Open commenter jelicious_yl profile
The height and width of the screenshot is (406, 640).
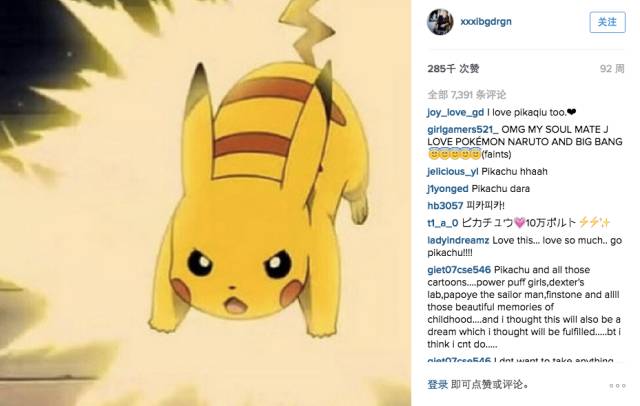point(453,172)
